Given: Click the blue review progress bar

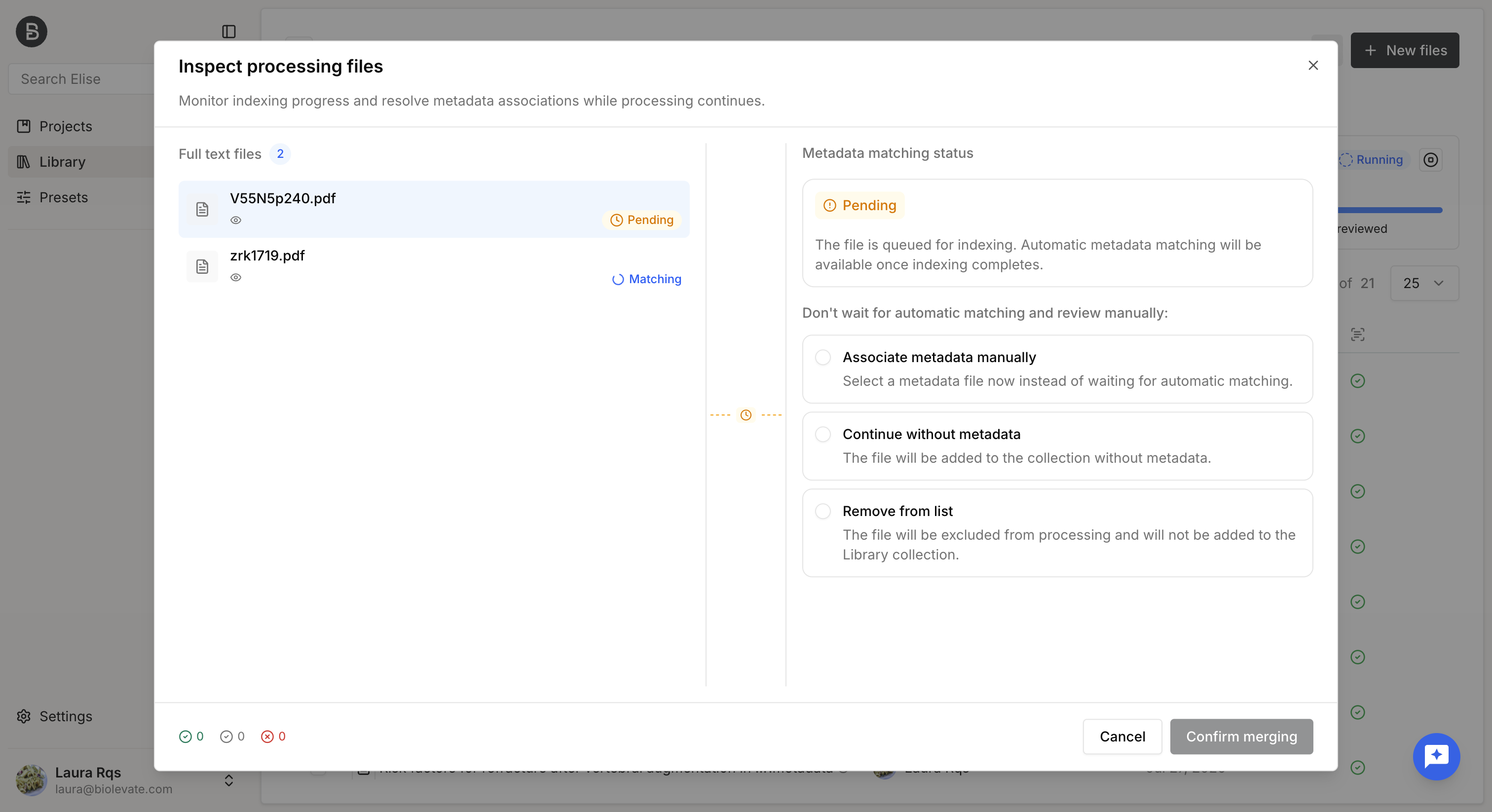Looking at the screenshot, I should [1390, 210].
